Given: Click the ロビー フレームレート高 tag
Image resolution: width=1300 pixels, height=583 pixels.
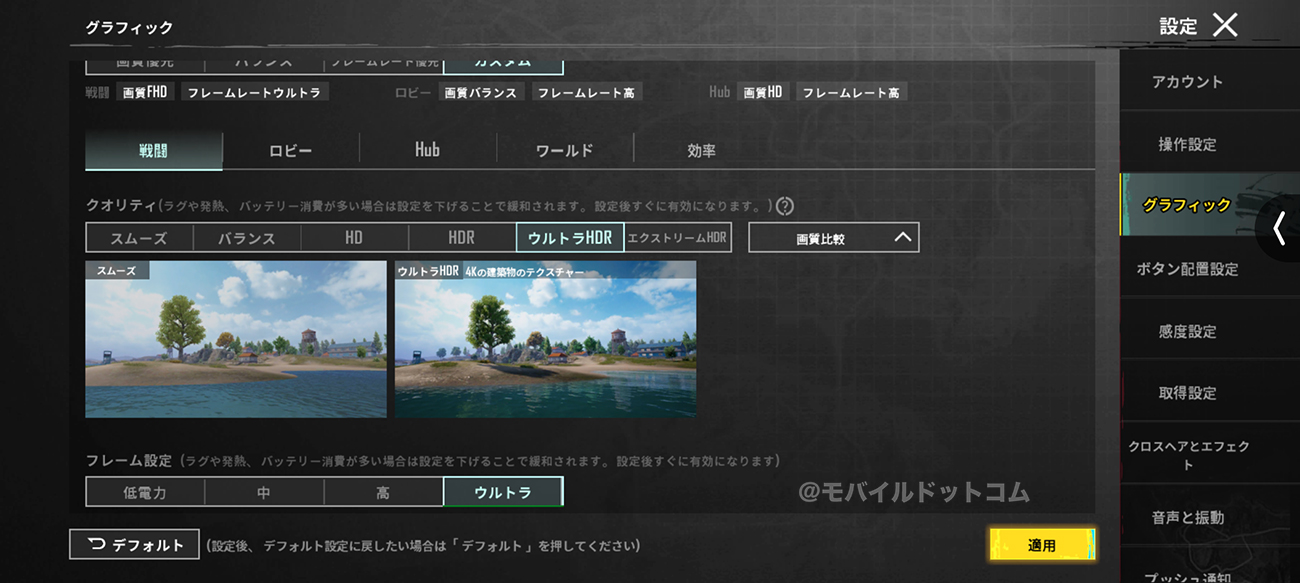Looking at the screenshot, I should coord(587,92).
